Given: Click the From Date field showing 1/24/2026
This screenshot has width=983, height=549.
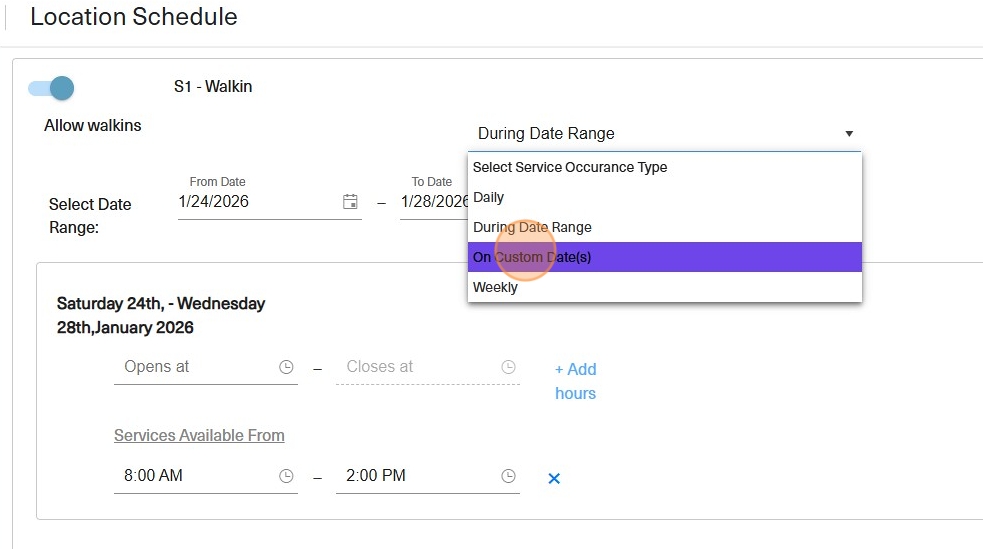Looking at the screenshot, I should click(x=255, y=202).
